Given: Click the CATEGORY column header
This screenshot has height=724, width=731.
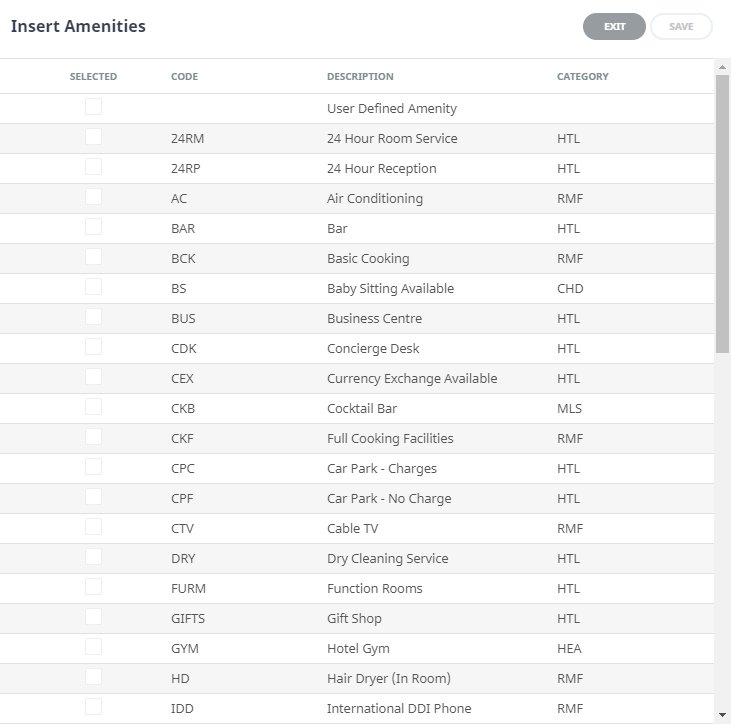Looking at the screenshot, I should (582, 77).
